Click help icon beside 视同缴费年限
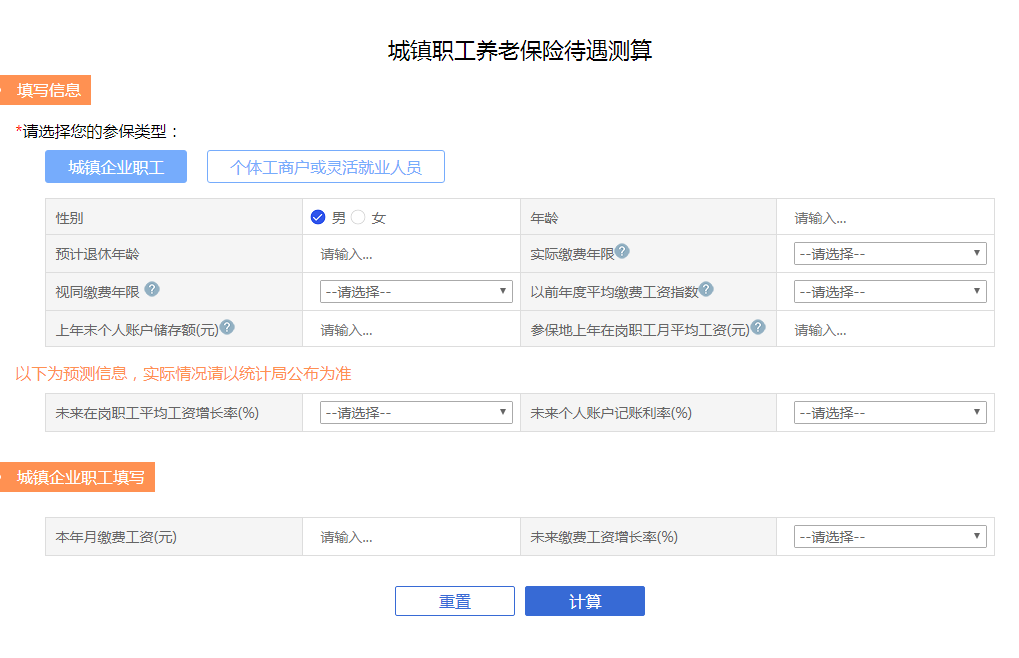The height and width of the screenshot is (658, 1019). (152, 289)
